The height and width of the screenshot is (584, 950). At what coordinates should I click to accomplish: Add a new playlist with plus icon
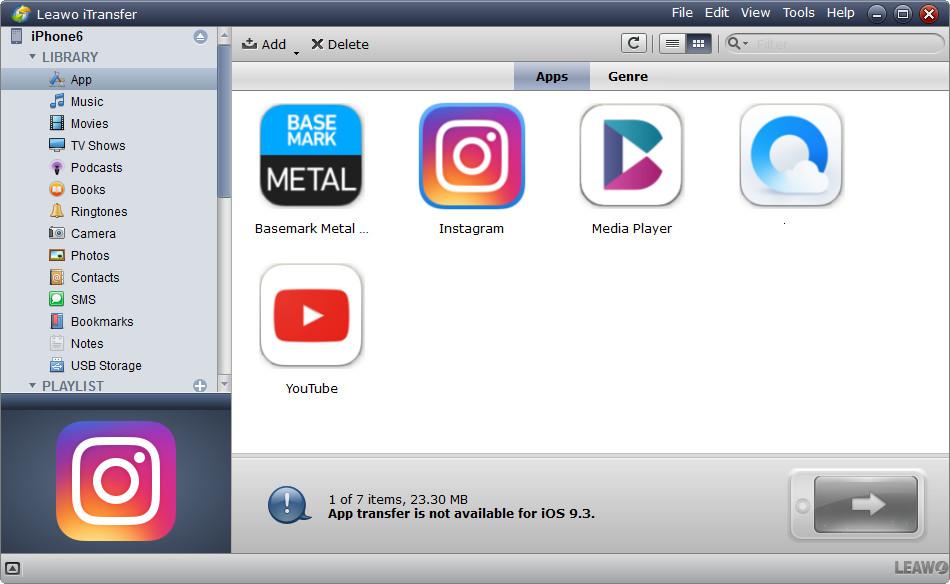tap(200, 386)
